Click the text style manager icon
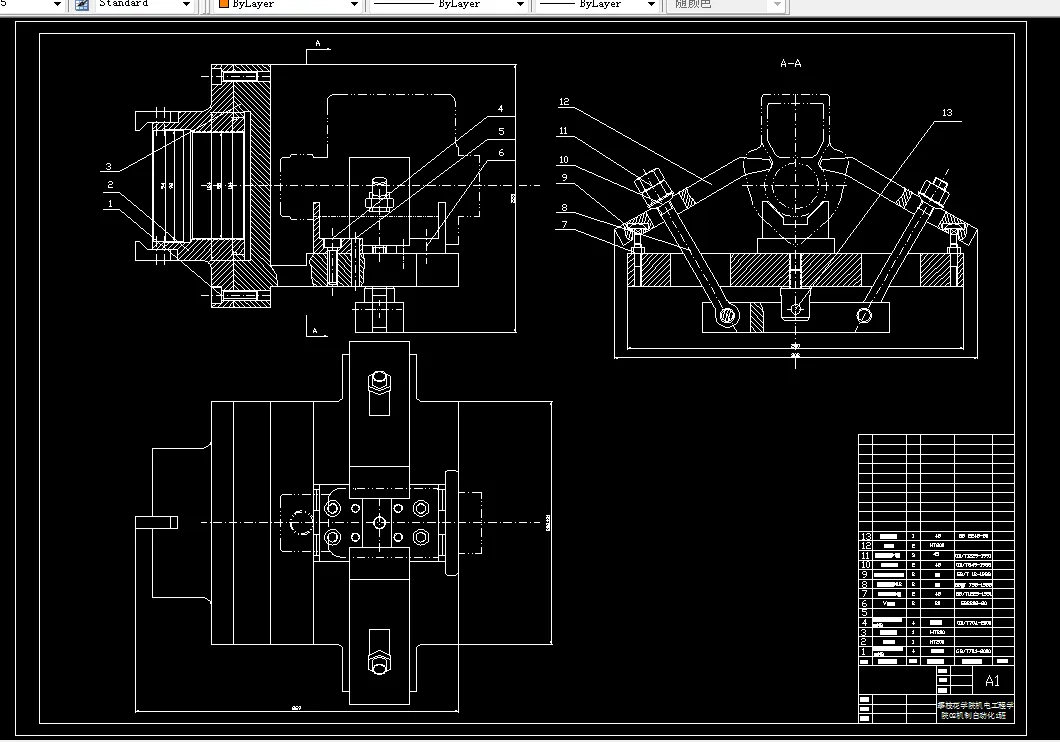The width and height of the screenshot is (1060, 742). 82,4
